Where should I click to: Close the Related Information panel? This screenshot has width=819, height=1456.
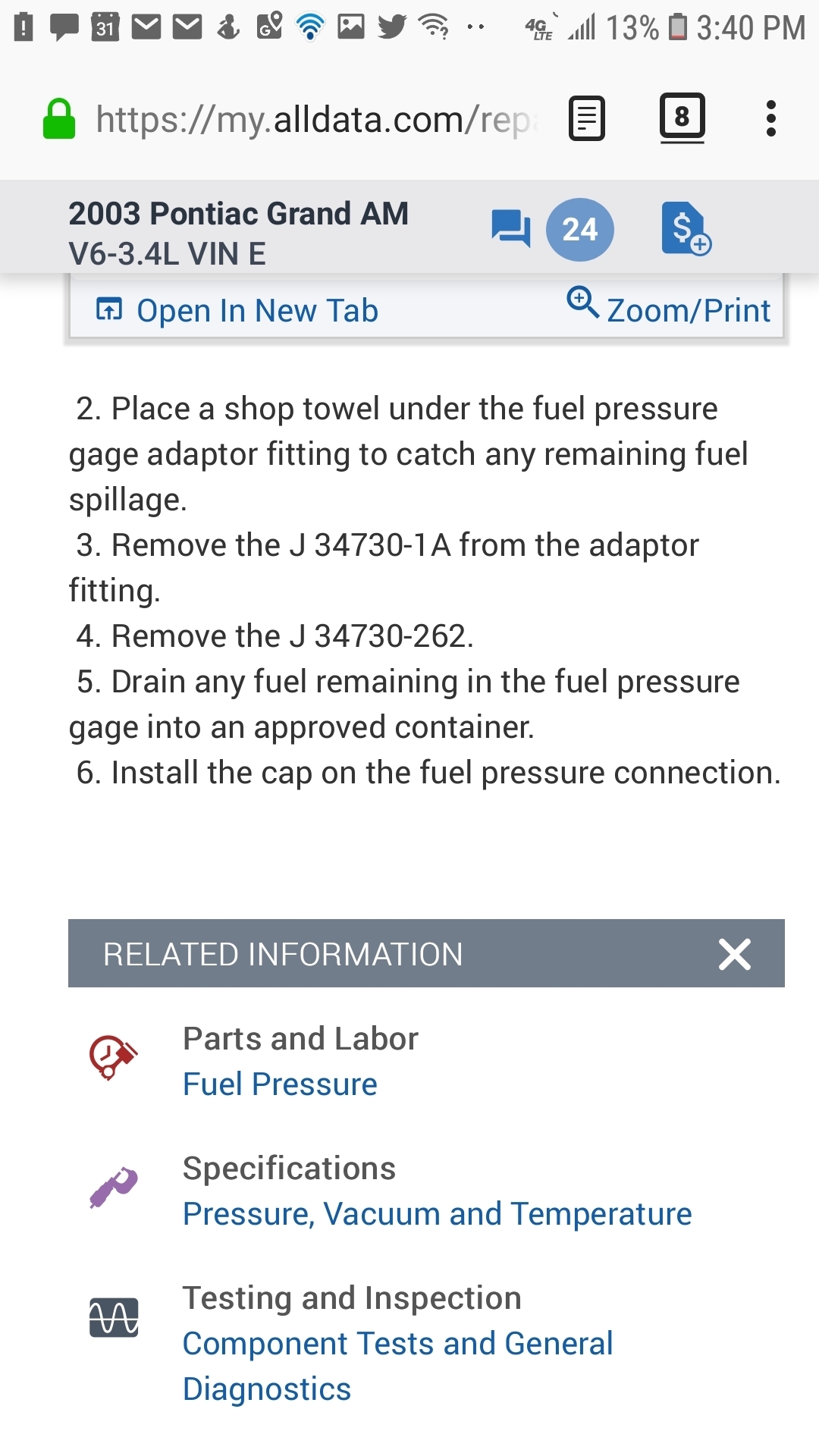click(x=734, y=954)
